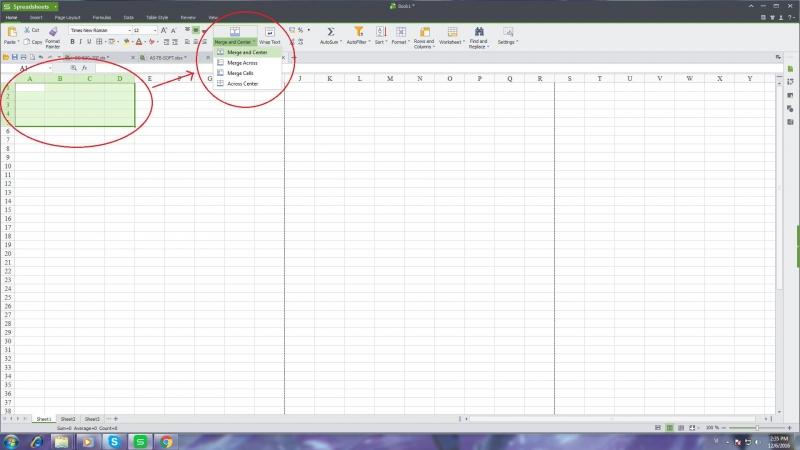The height and width of the screenshot is (450, 800).
Task: Expand the Sort dropdown
Action: (380, 42)
